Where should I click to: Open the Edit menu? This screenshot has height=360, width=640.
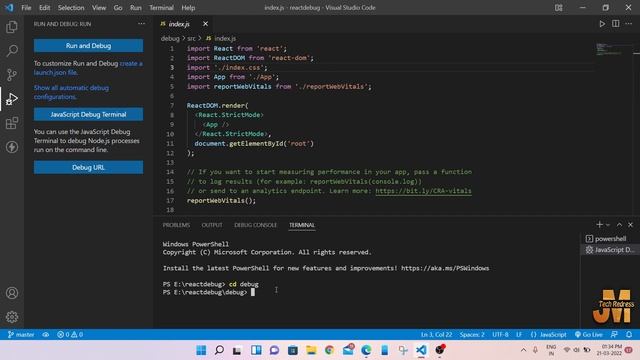(44, 7)
